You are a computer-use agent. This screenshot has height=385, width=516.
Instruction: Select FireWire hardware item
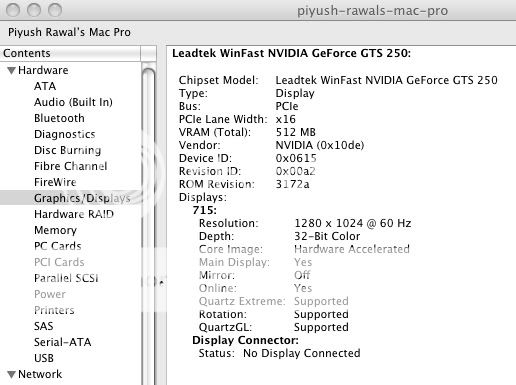55,182
